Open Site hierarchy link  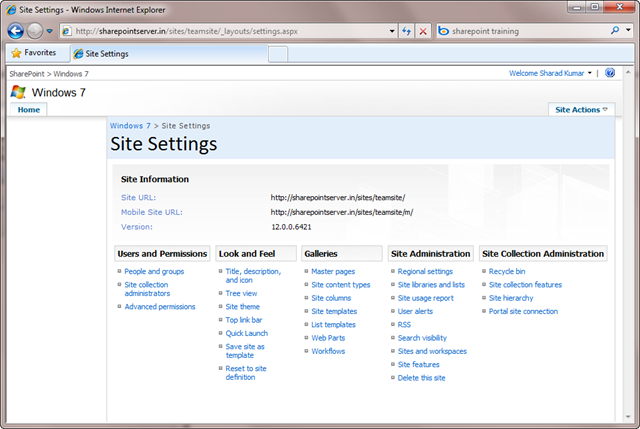511,298
